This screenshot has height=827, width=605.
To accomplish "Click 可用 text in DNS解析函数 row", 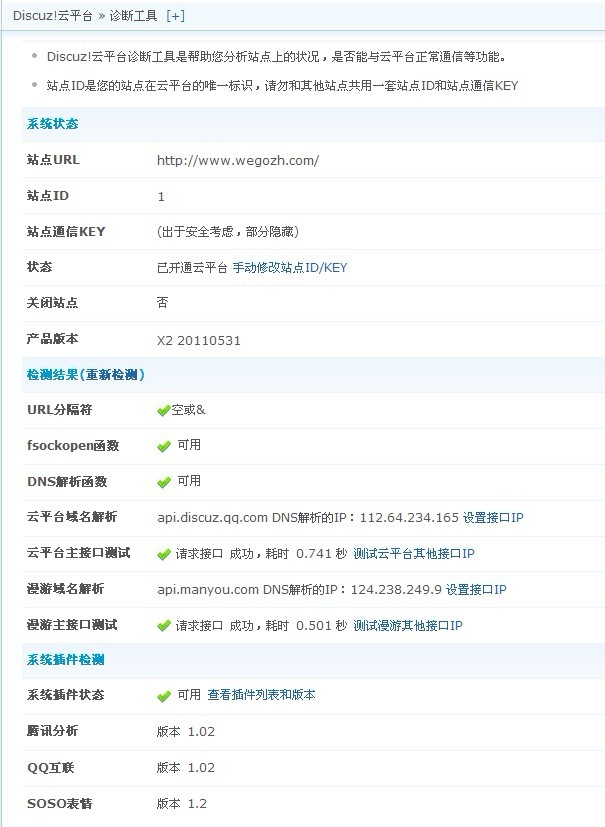I will [189, 481].
